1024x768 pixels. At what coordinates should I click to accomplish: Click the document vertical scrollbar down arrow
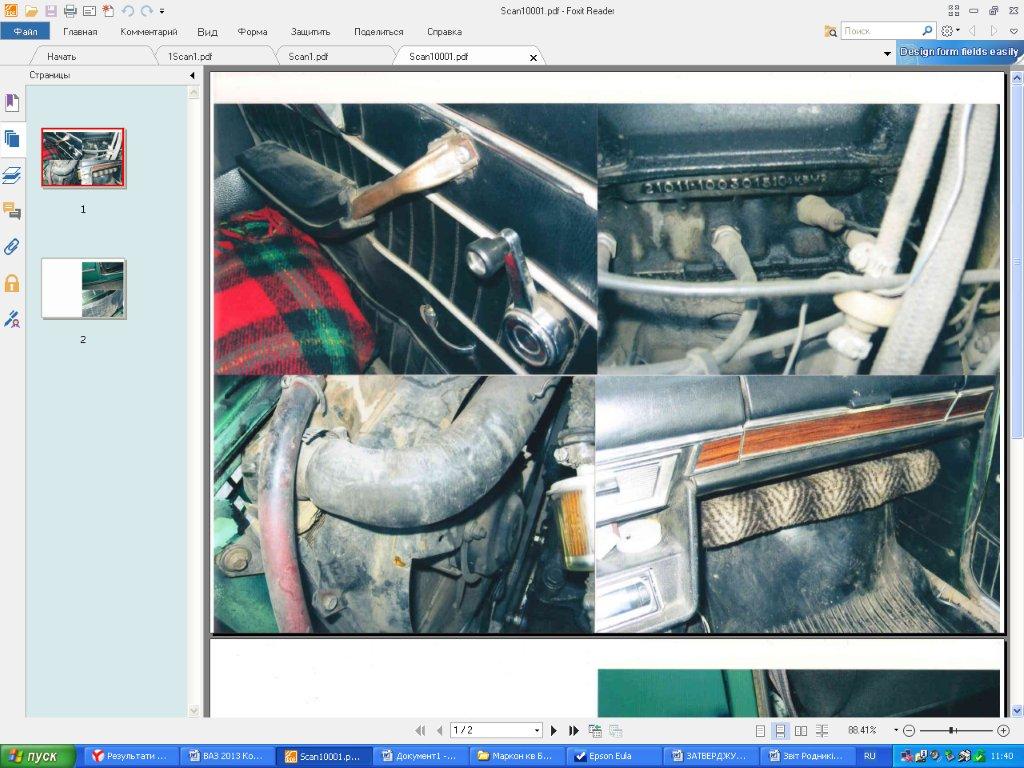coord(1017,711)
